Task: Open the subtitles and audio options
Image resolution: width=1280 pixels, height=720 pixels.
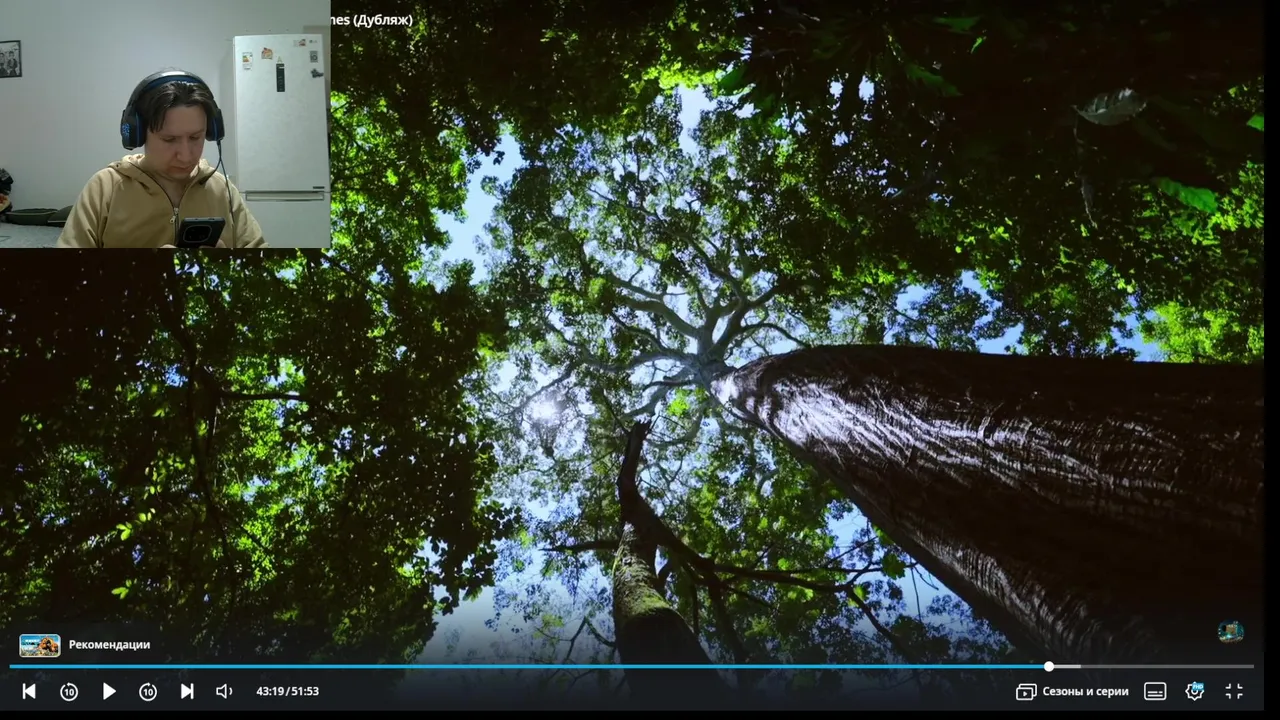Action: pyautogui.click(x=1155, y=691)
